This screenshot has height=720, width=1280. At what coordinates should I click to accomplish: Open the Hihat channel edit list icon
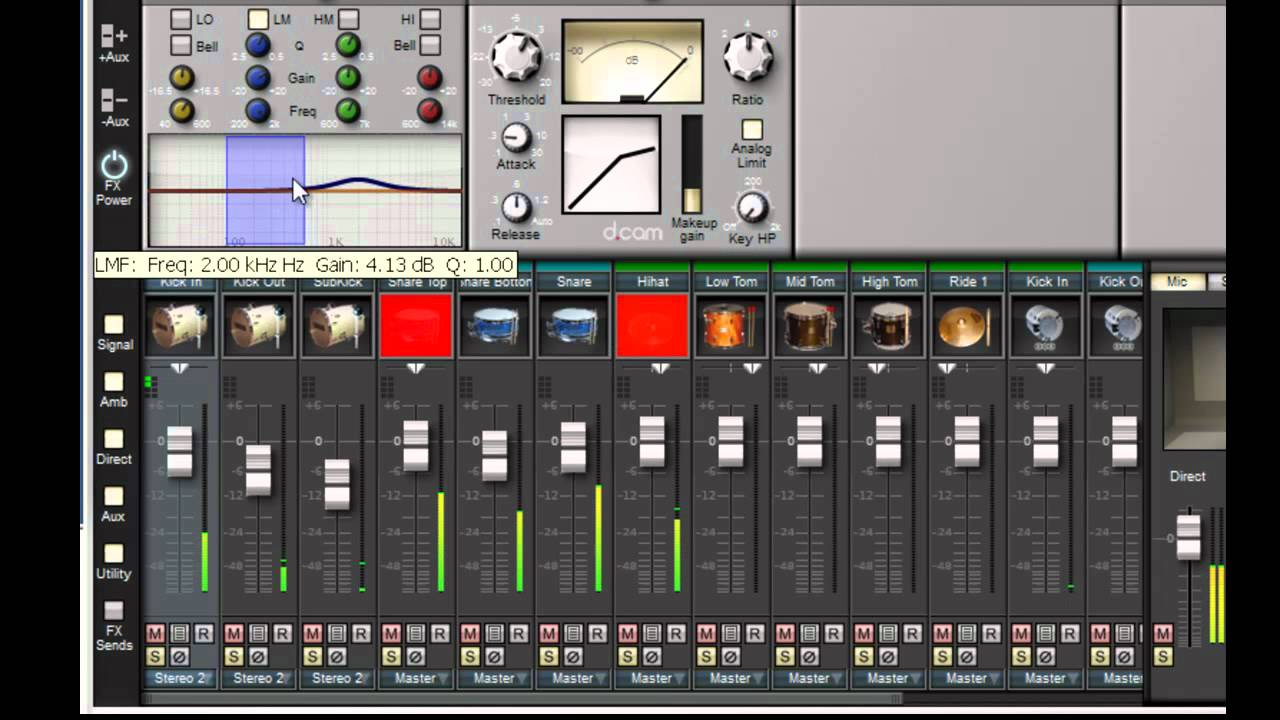coord(651,633)
